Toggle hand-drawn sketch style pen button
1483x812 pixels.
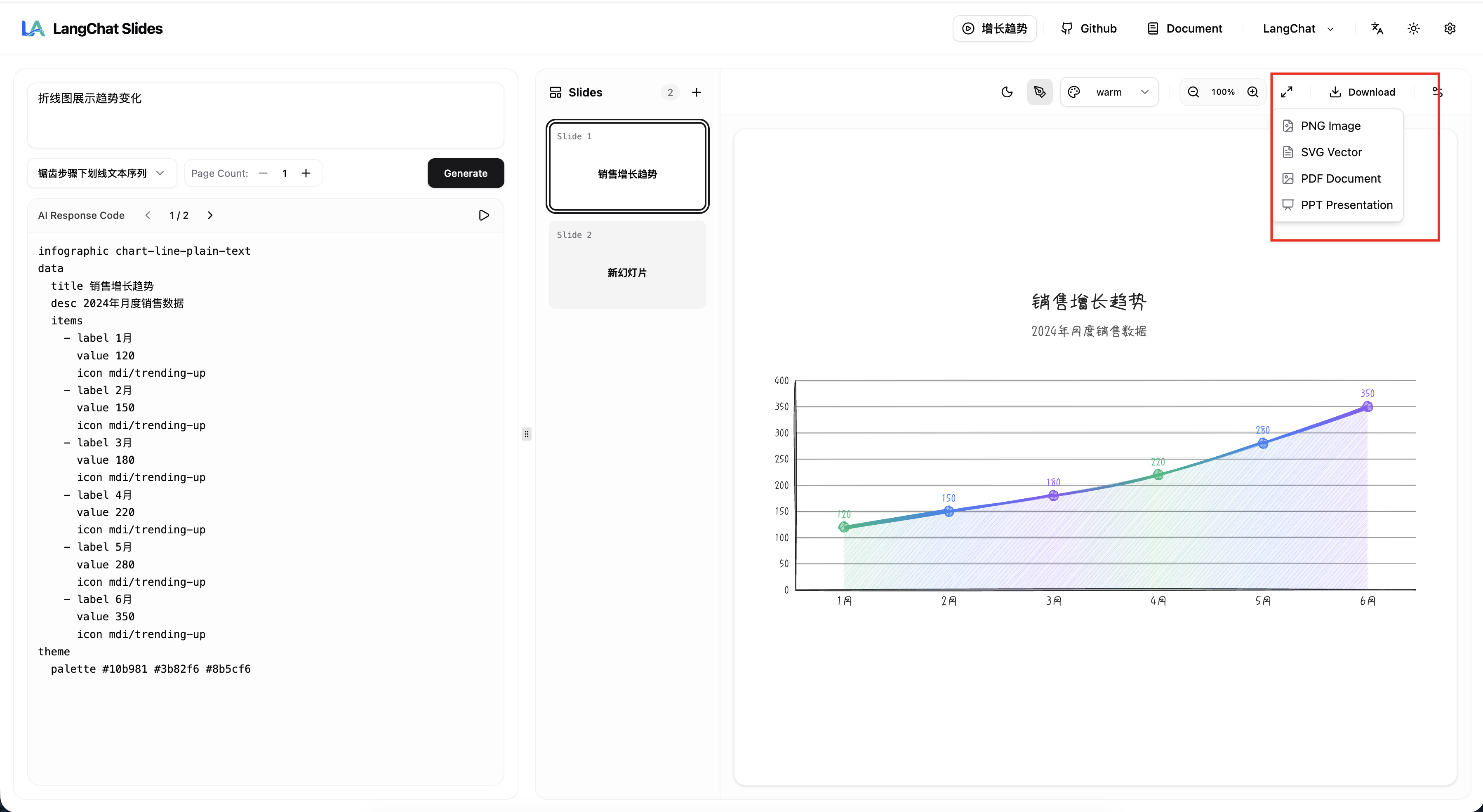click(1040, 92)
